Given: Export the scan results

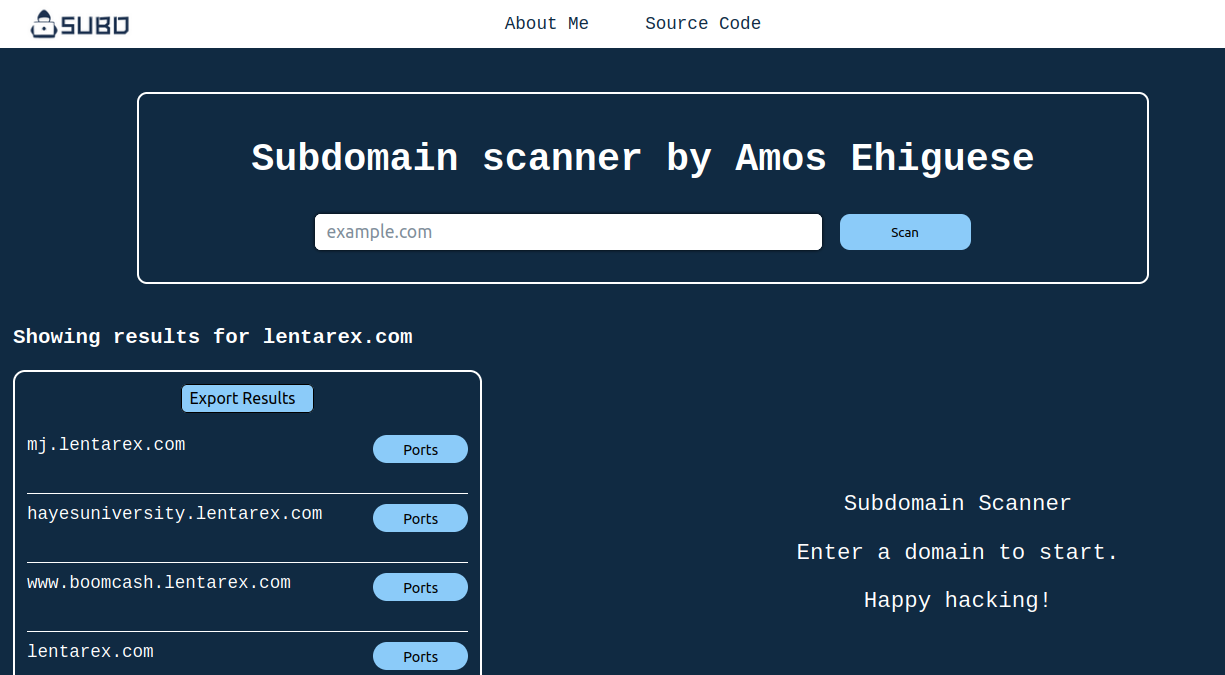Looking at the screenshot, I should coord(247,398).
